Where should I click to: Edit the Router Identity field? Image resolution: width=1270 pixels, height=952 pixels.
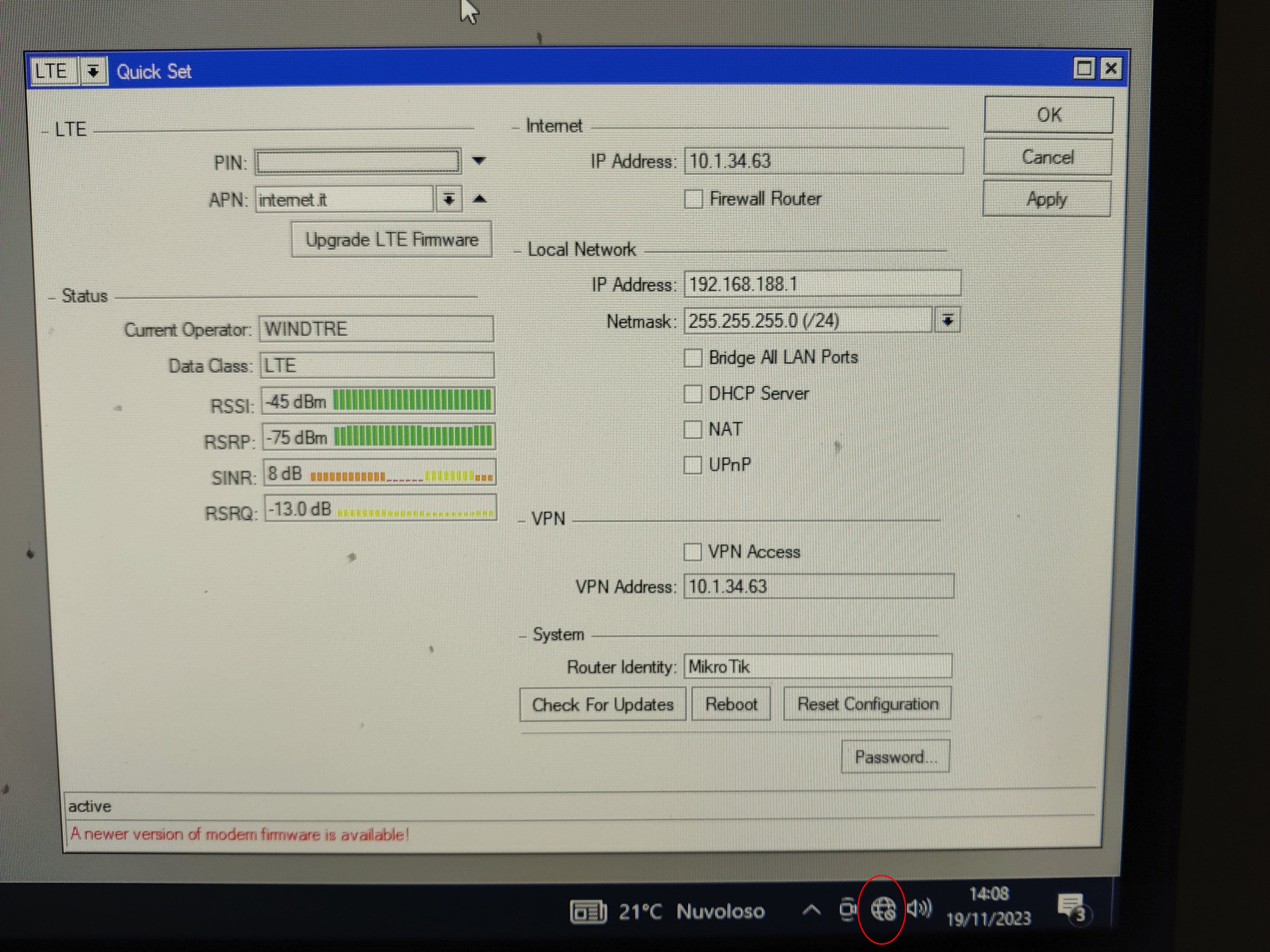(x=818, y=667)
